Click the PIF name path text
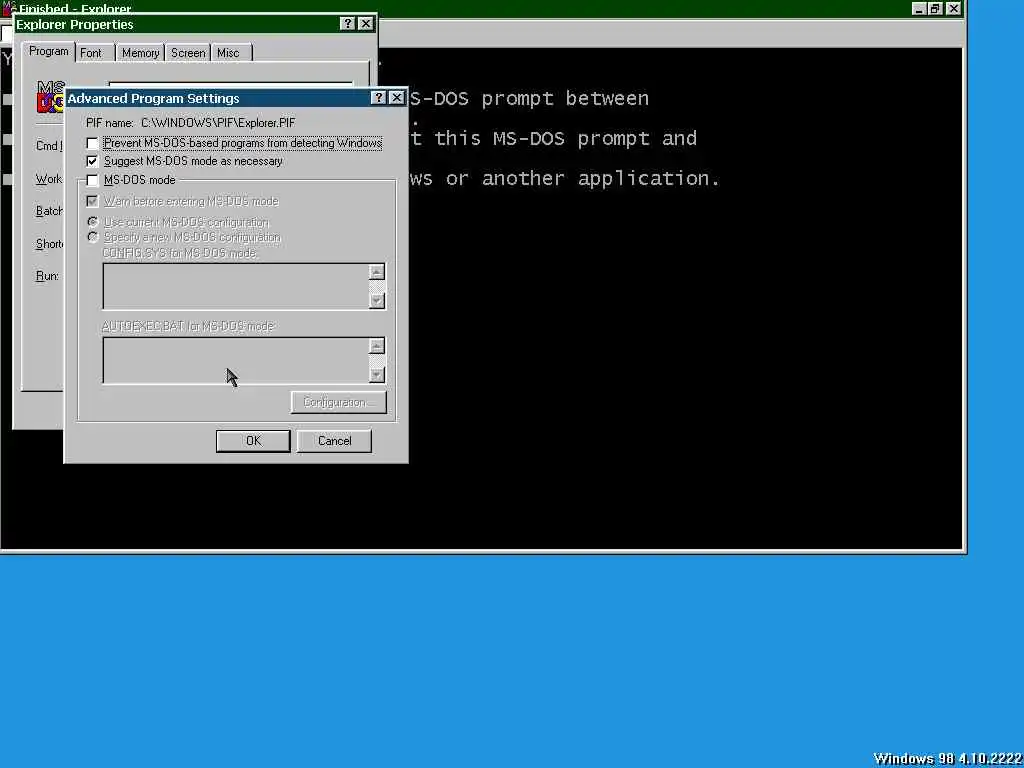This screenshot has width=1024, height=768. [218, 123]
